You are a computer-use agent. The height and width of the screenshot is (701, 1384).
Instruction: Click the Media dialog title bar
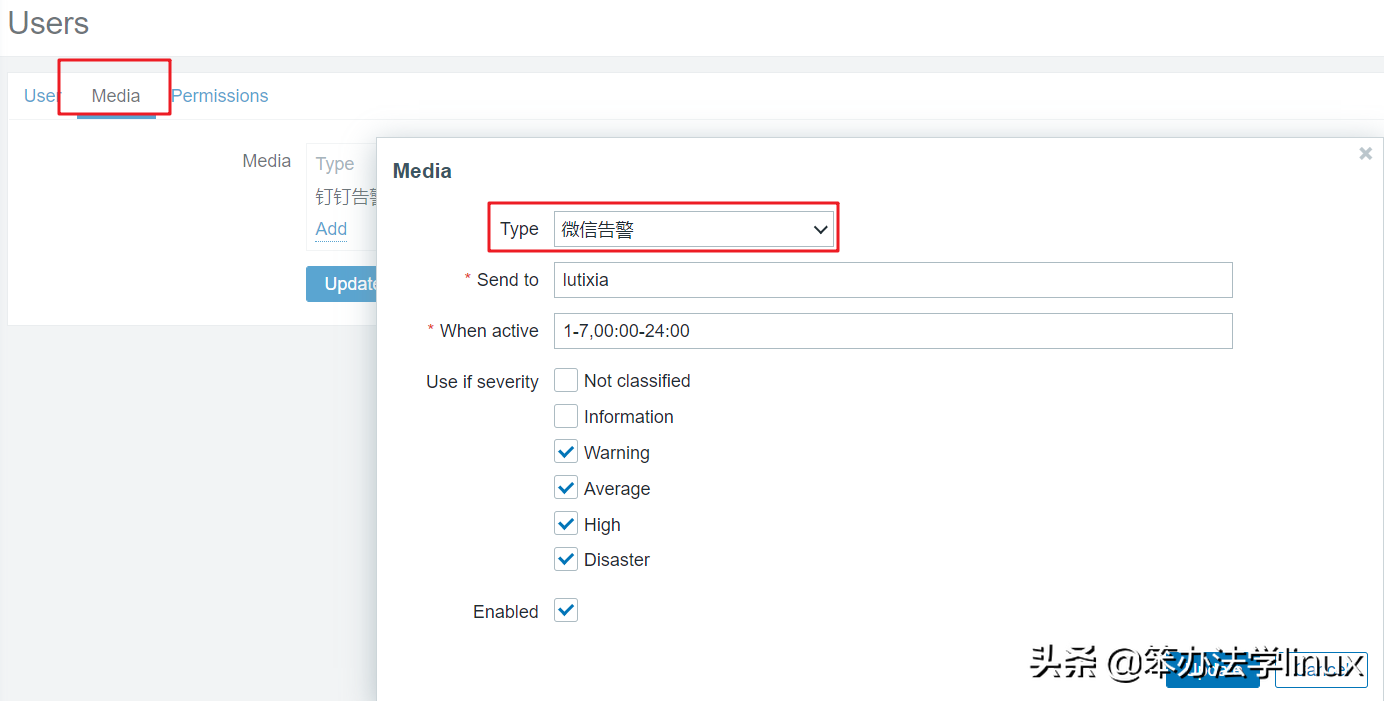(700, 171)
